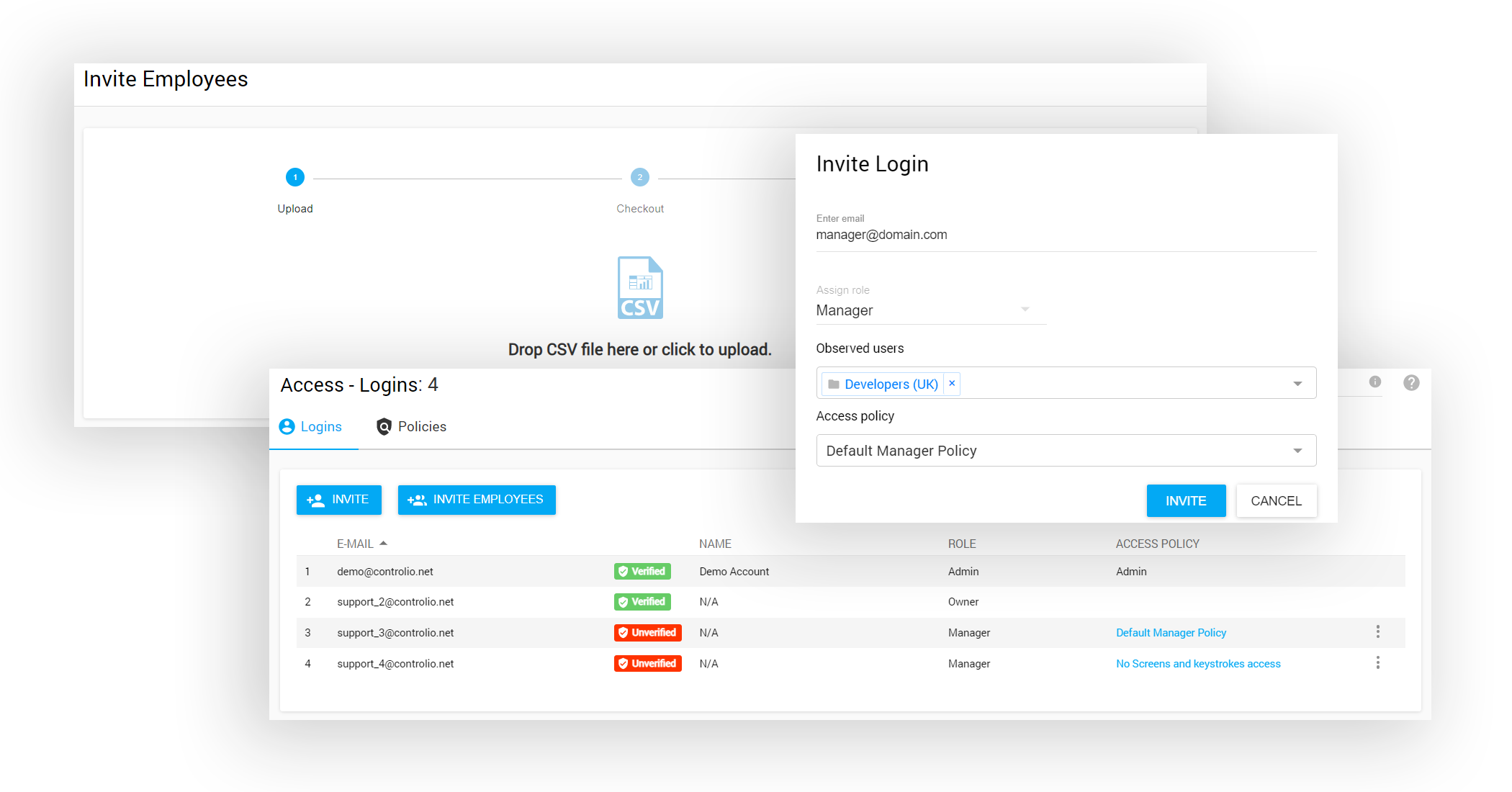The image size is (1512, 792).
Task: Click the CSV file upload icon
Action: [639, 287]
